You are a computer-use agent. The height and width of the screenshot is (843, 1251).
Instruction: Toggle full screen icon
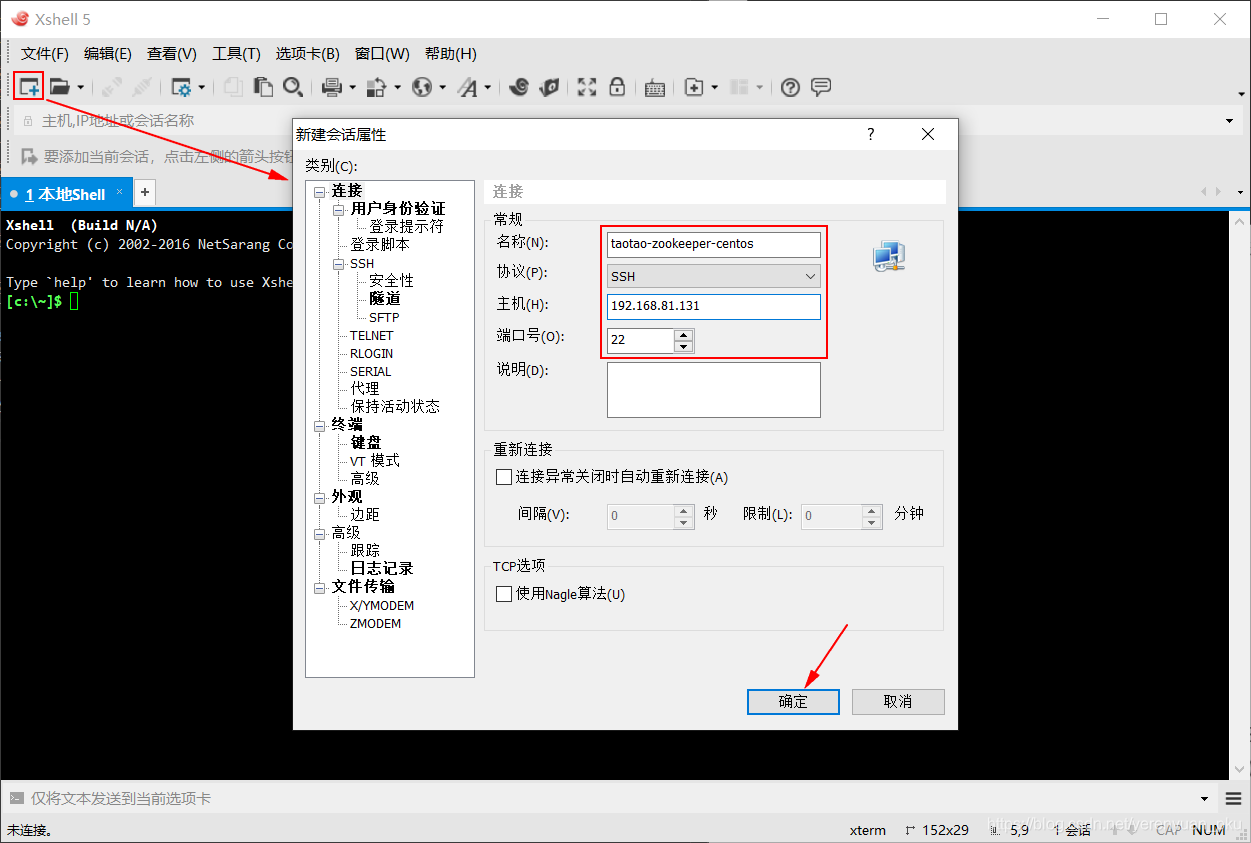pos(587,87)
